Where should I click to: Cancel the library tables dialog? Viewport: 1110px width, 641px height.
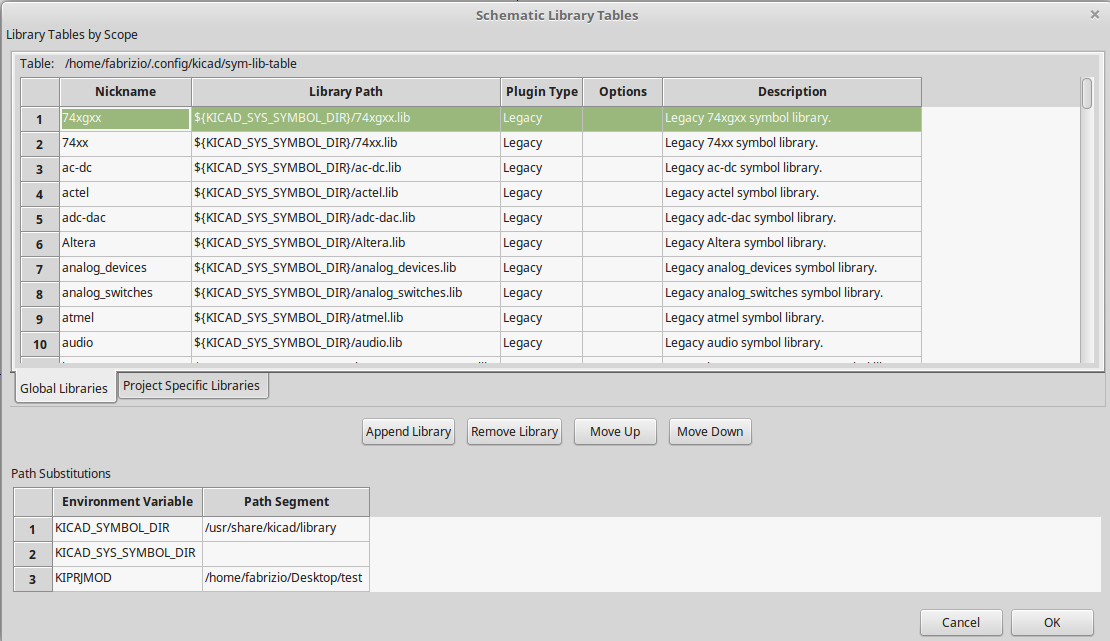(961, 622)
